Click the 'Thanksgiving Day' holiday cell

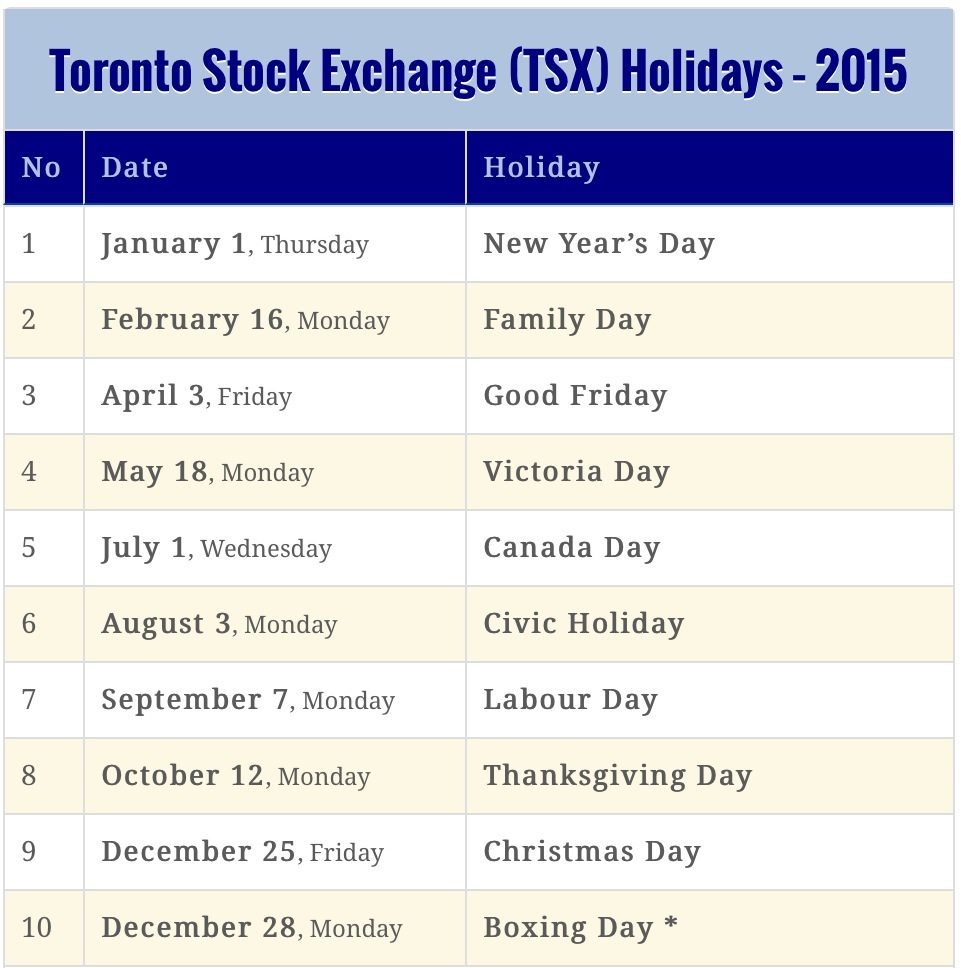(x=617, y=776)
